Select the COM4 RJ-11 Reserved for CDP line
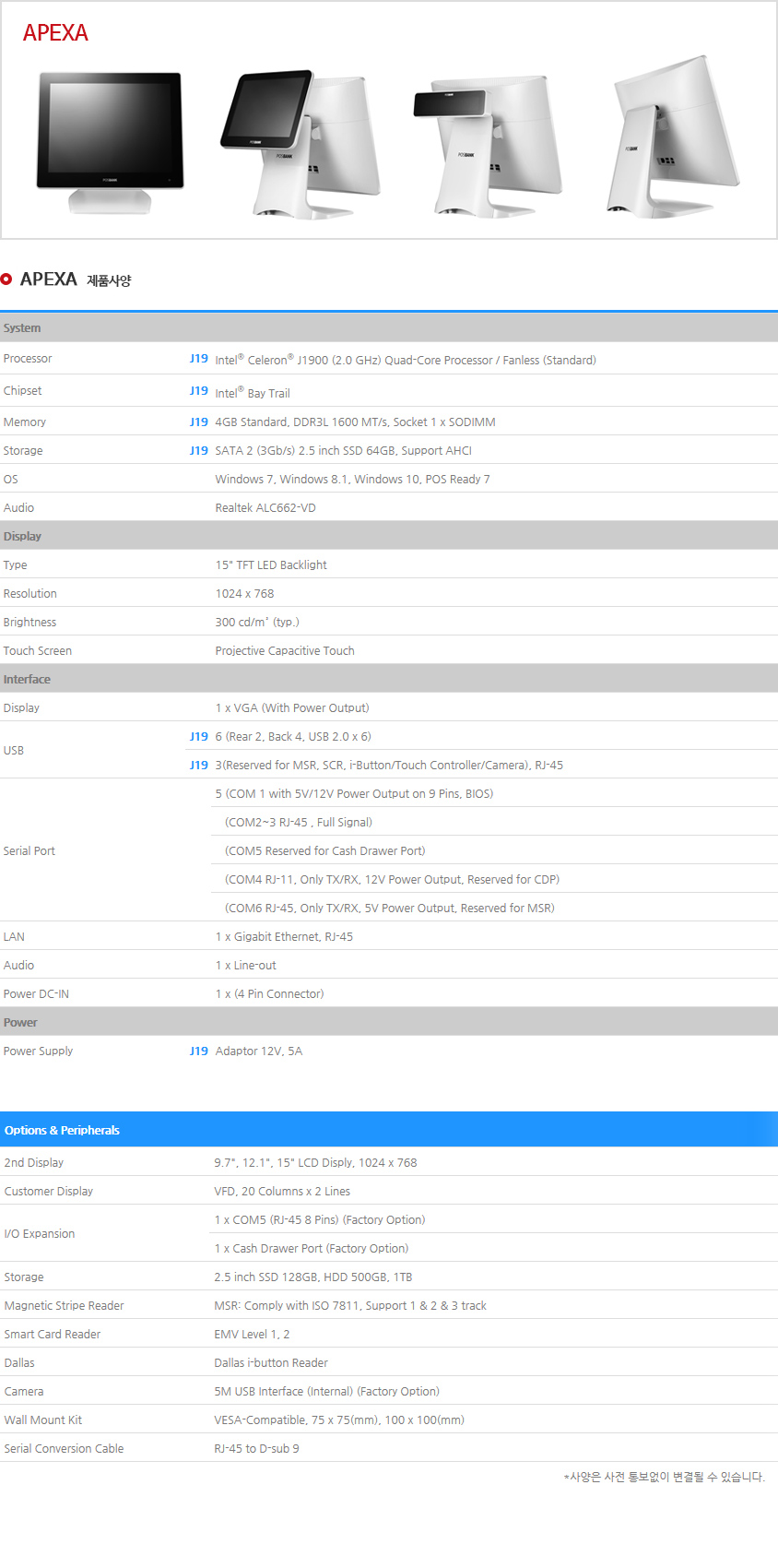The width and height of the screenshot is (778, 1568). click(x=393, y=880)
